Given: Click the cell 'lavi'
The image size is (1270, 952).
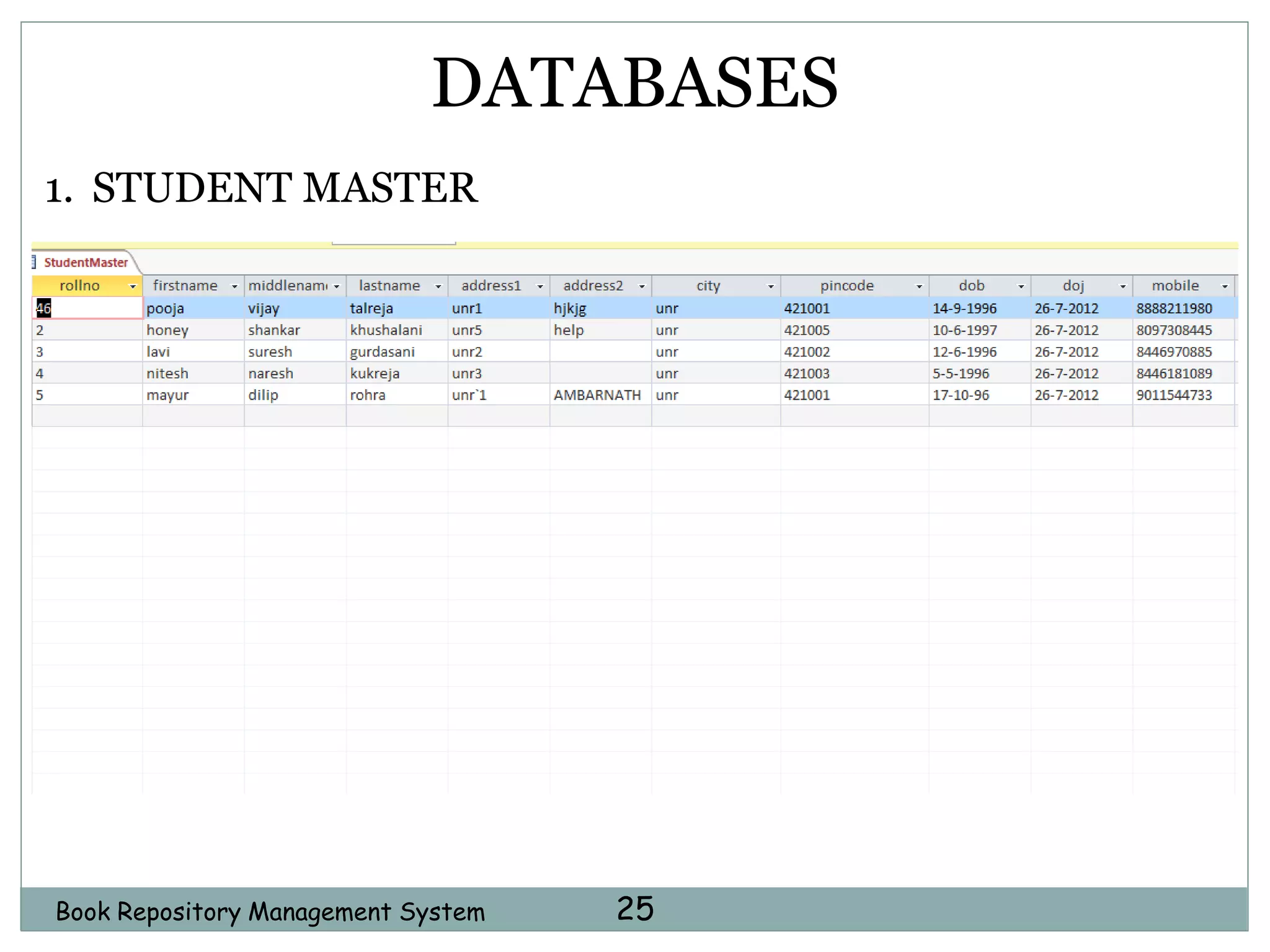Looking at the screenshot, I should [193, 351].
